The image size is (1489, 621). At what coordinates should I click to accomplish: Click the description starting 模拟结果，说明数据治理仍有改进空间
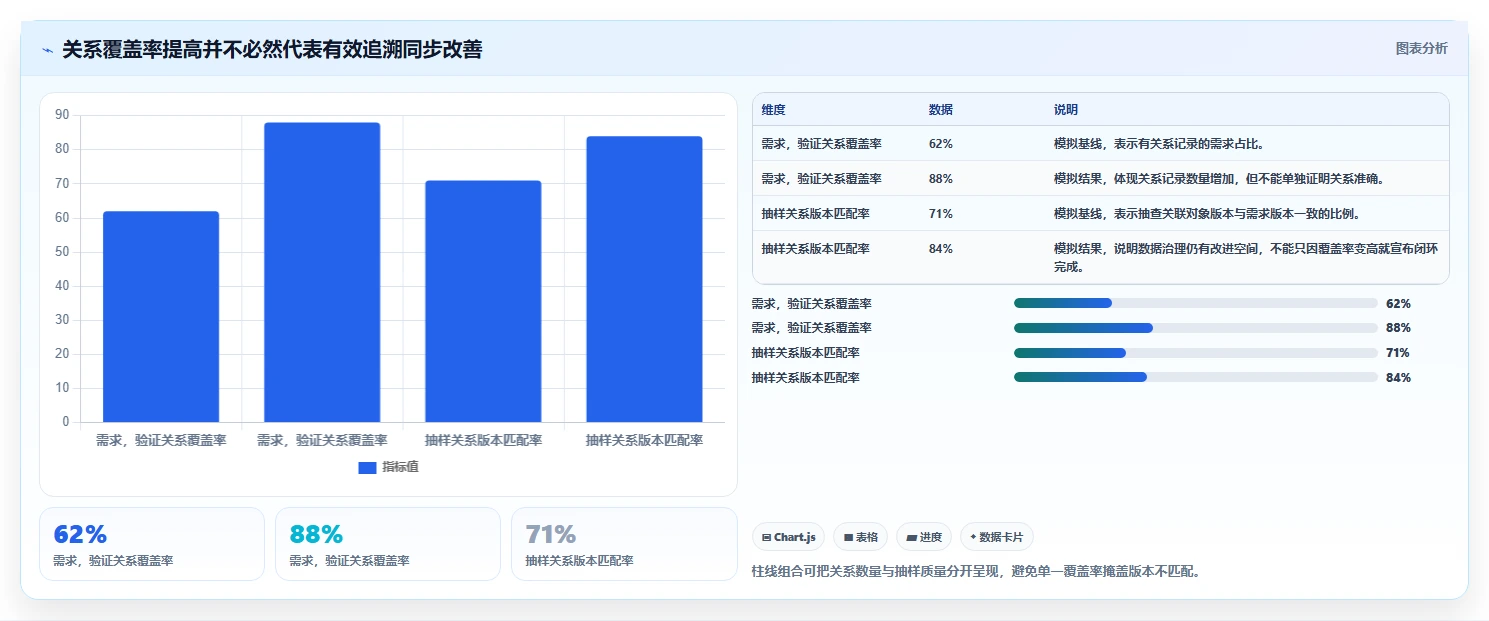pyautogui.click(x=1246, y=257)
